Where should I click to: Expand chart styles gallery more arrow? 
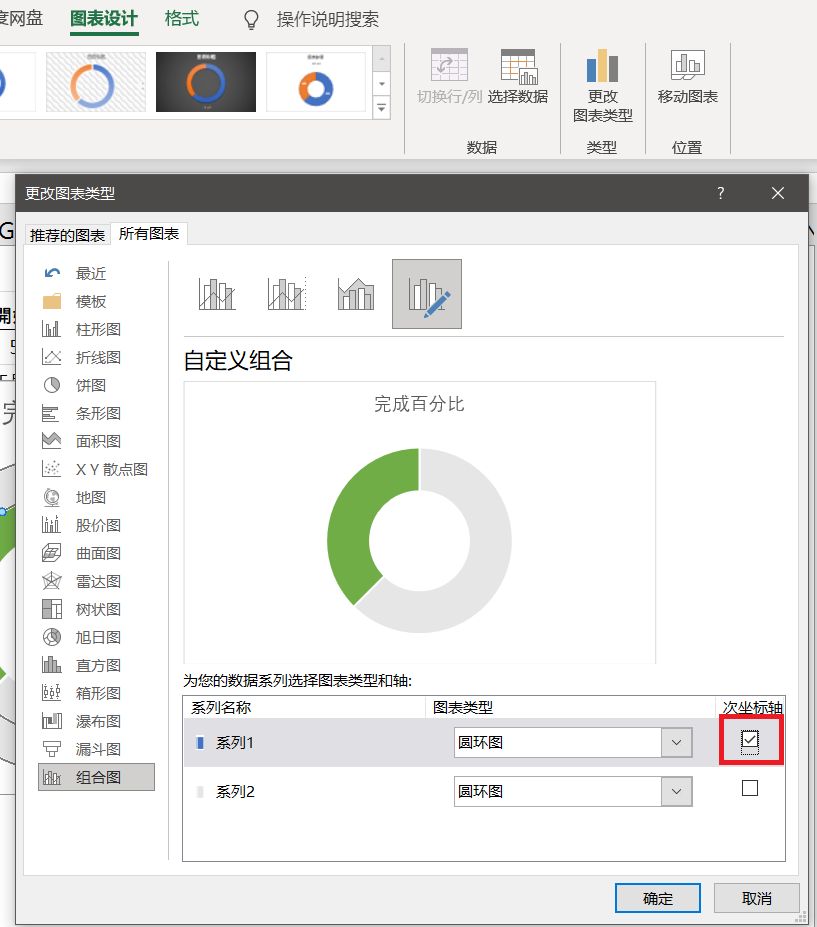pyautogui.click(x=382, y=108)
